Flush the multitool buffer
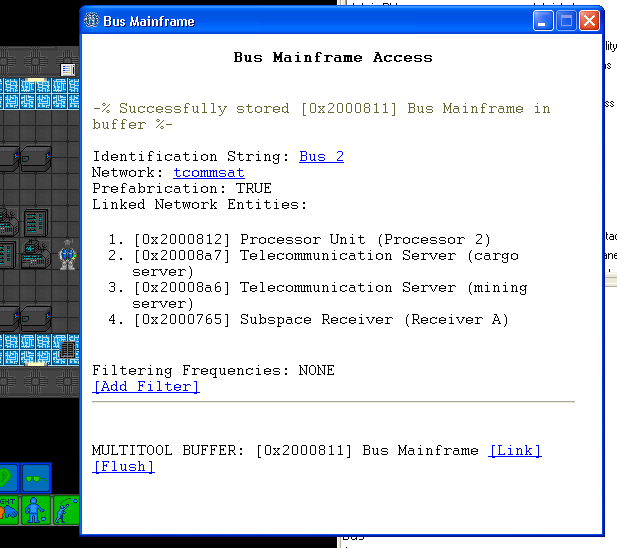 (x=123, y=467)
